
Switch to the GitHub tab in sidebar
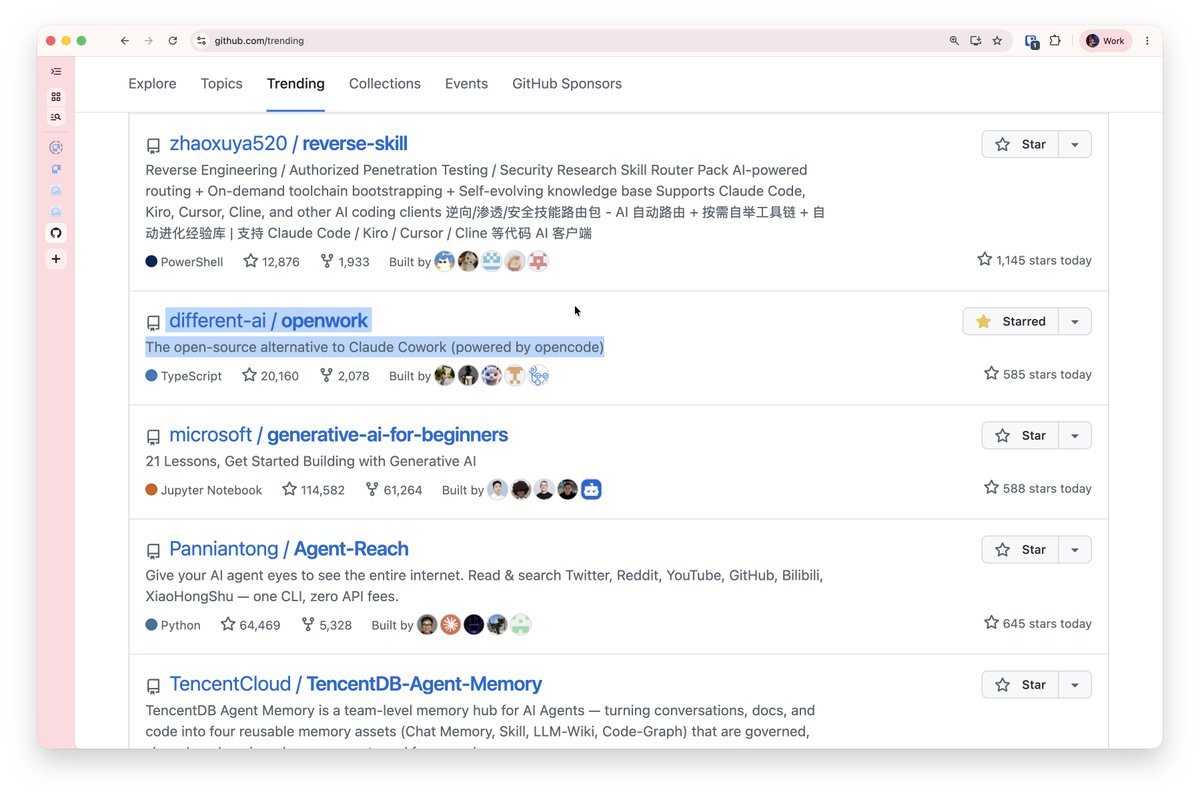[56, 233]
